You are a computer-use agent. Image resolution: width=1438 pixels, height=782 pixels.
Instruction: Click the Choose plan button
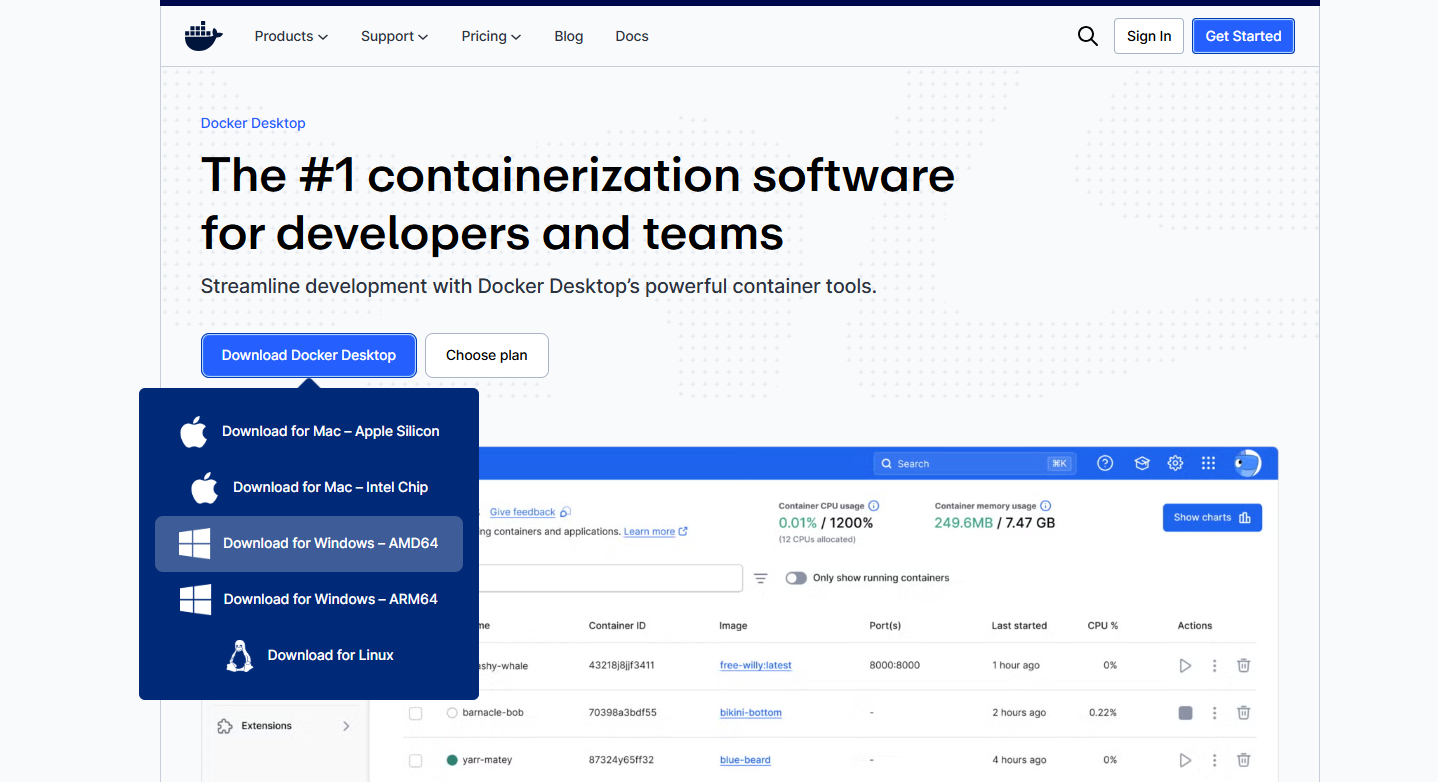487,355
